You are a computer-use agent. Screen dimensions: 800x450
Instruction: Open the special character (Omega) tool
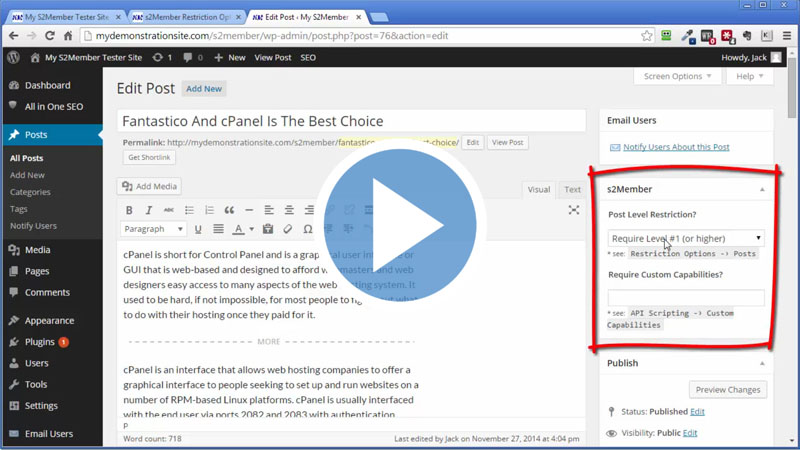point(307,229)
